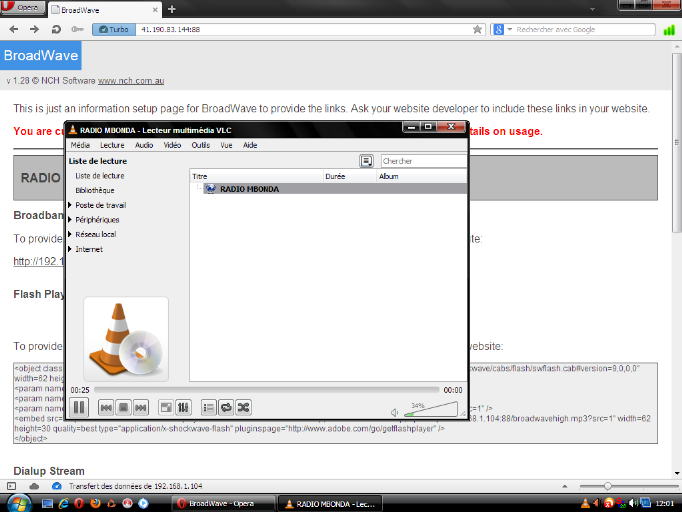Focus the Chercher search field

click(x=424, y=161)
